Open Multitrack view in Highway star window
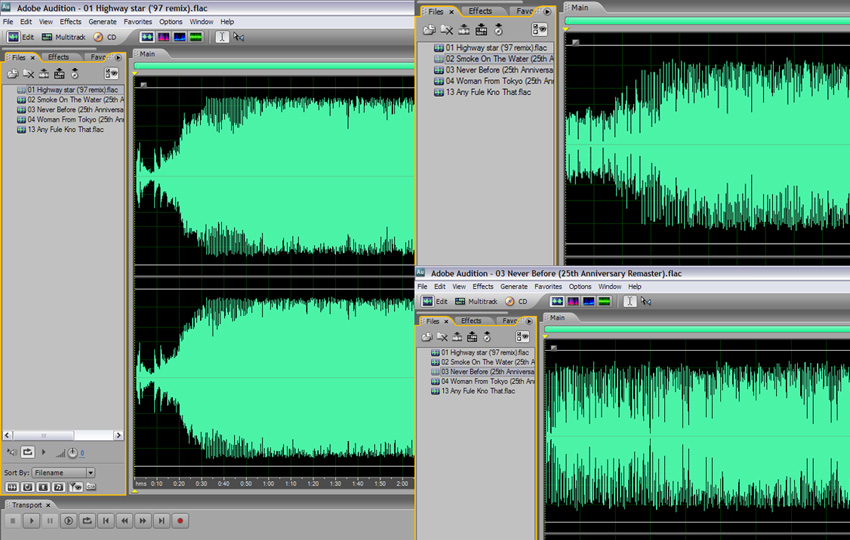This screenshot has height=540, width=850. [x=64, y=37]
